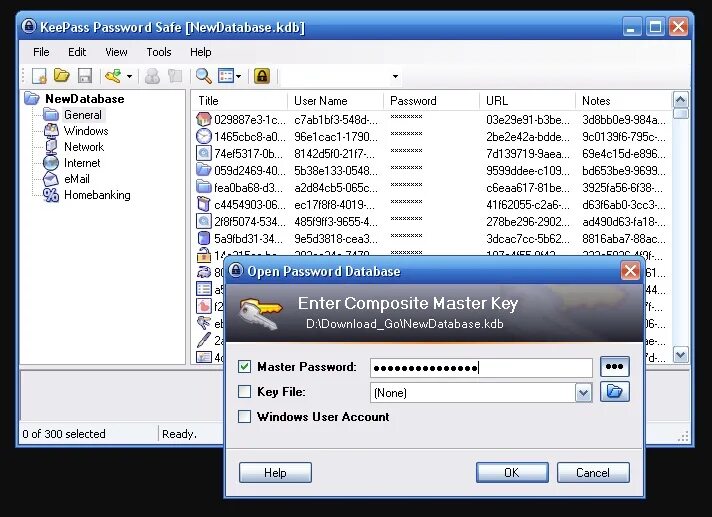Select the eMail group in tree
This screenshot has width=712, height=517.
(x=77, y=179)
